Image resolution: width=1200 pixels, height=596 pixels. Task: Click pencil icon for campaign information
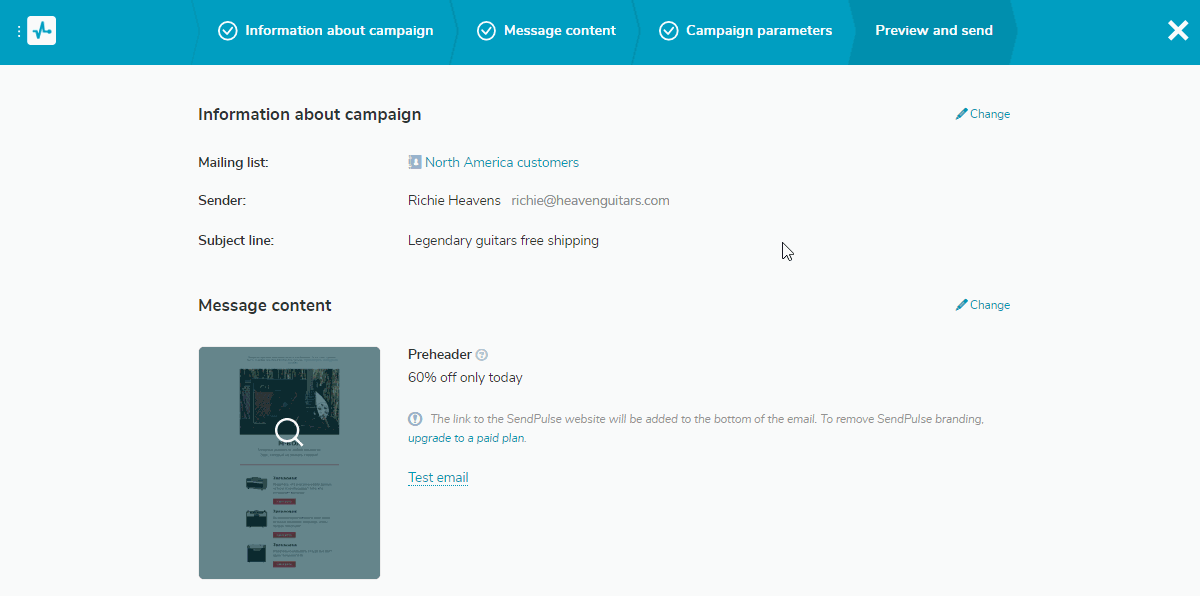pyautogui.click(x=962, y=114)
